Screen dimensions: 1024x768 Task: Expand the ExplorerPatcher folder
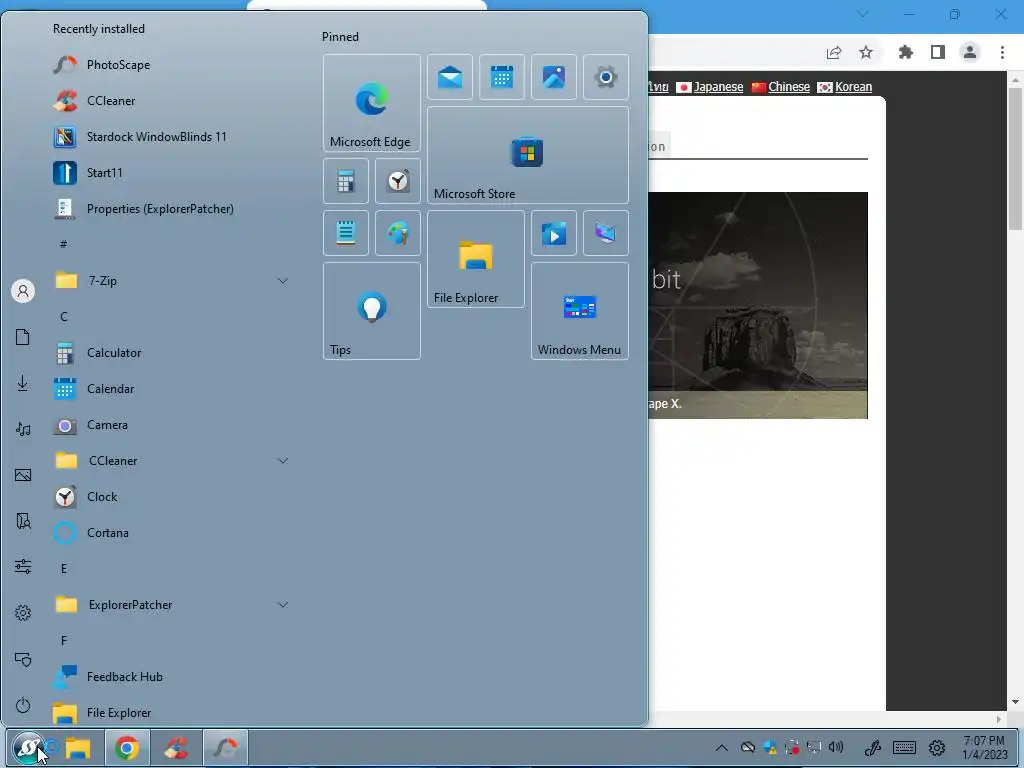[170, 605]
